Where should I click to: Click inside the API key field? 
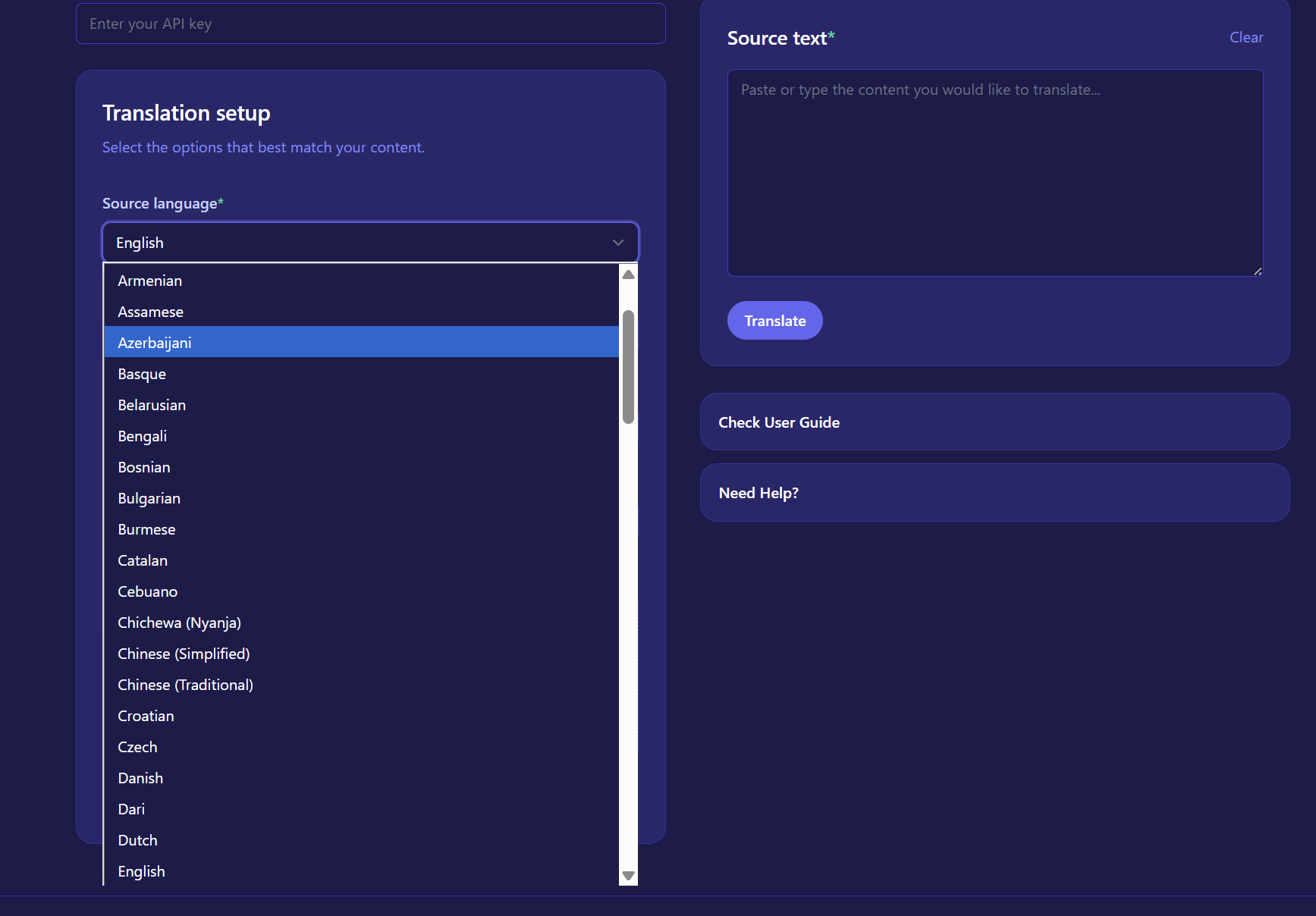click(x=370, y=23)
